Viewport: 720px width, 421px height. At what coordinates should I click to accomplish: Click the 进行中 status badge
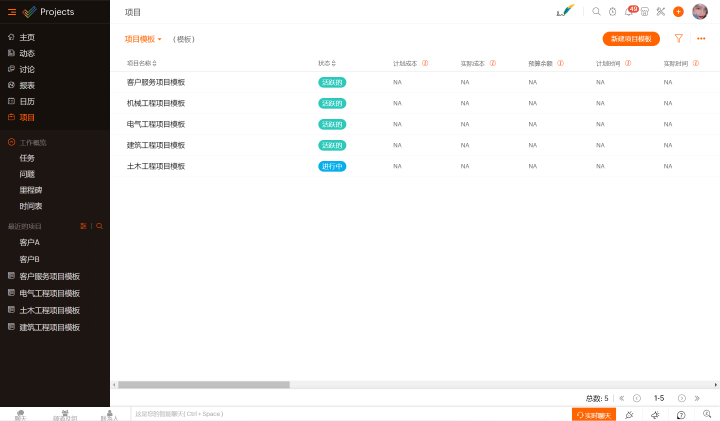[x=332, y=166]
